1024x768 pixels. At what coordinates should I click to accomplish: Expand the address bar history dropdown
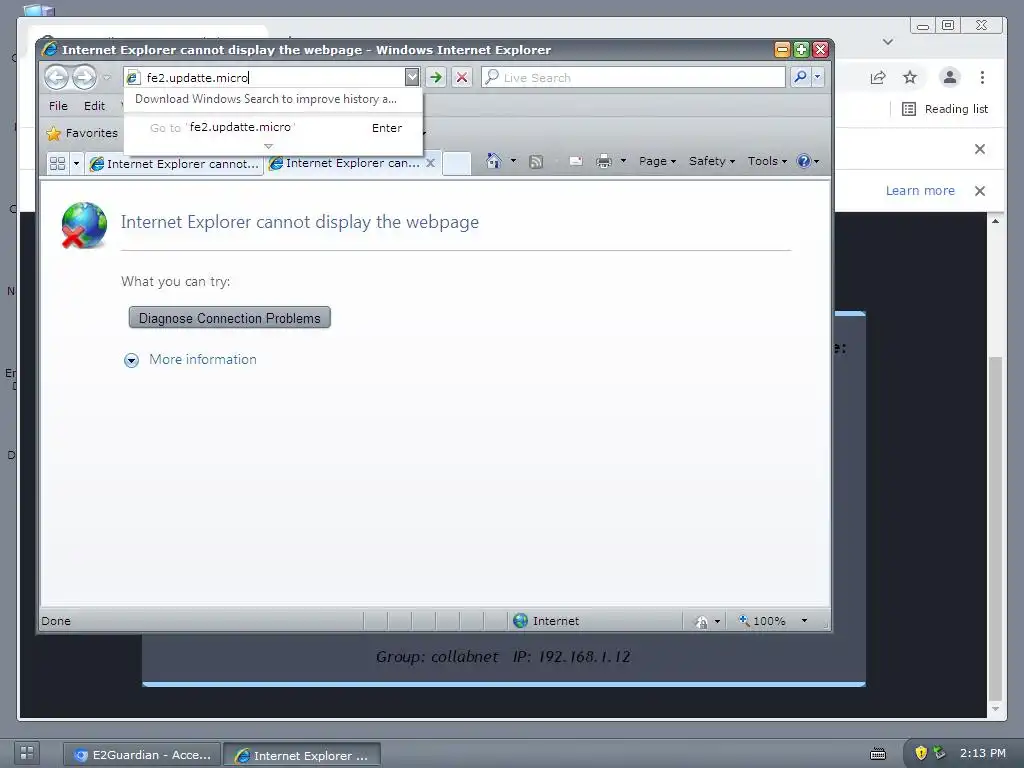pos(412,78)
